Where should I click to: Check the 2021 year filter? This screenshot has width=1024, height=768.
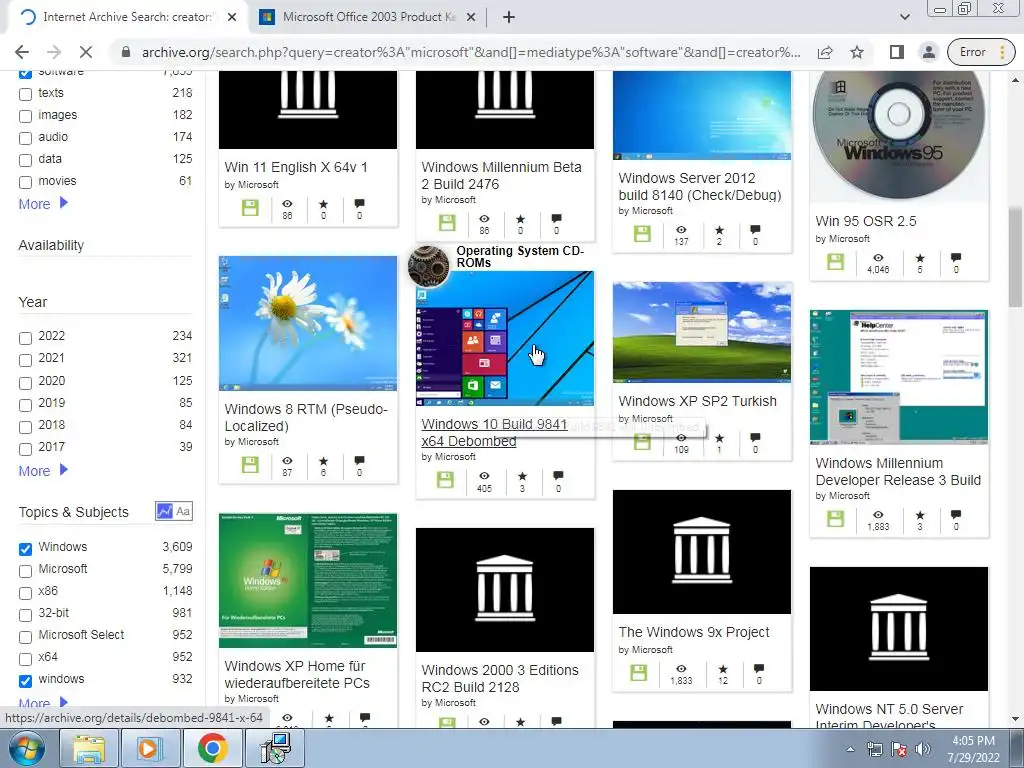point(25,360)
